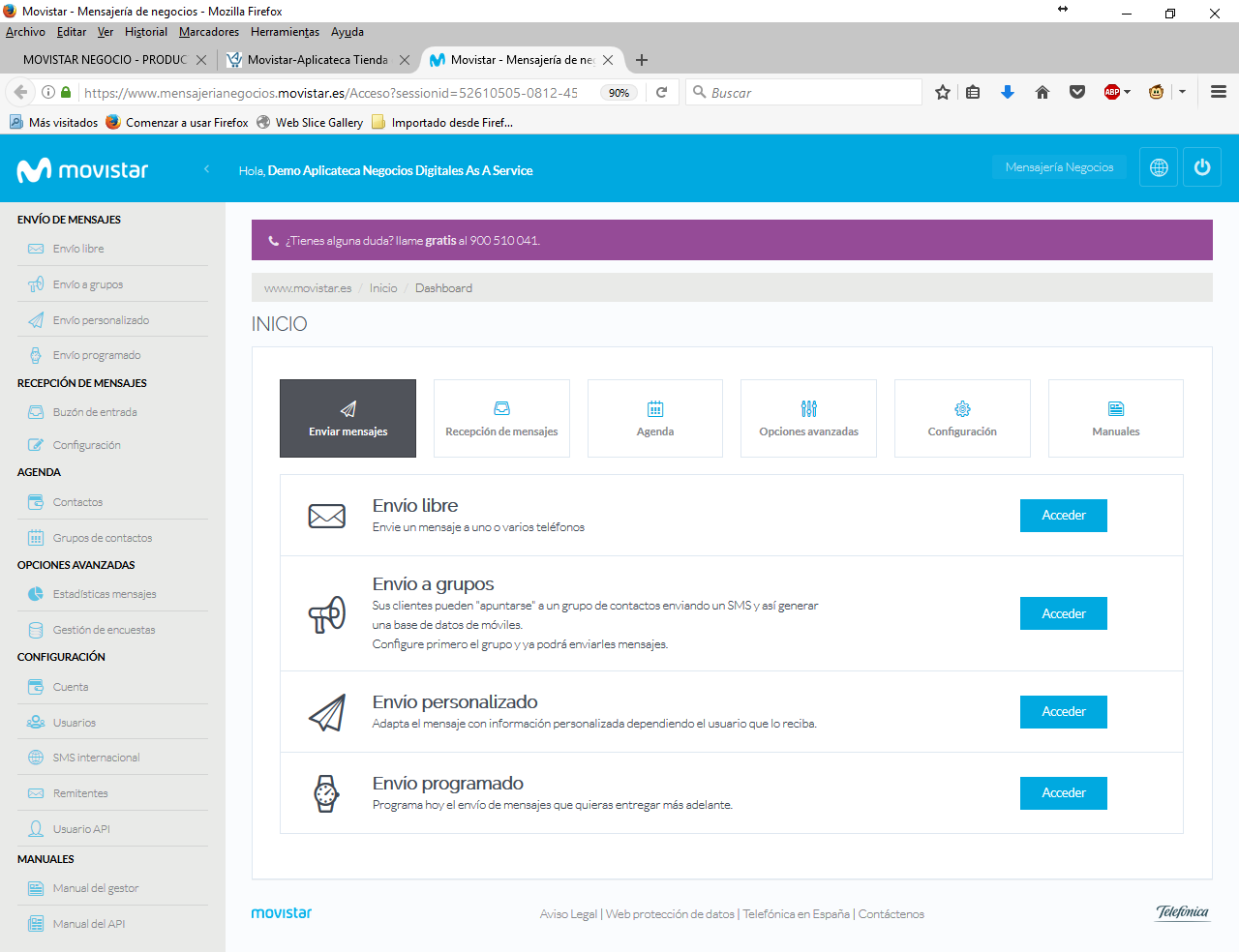Switch to MOVISTAR NEGOCIO - PRODUC tab

(106, 60)
